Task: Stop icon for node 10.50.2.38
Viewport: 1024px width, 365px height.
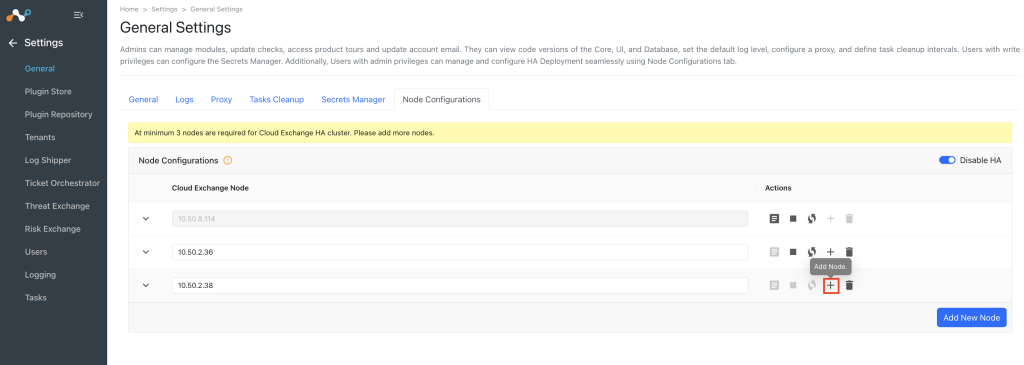Action: [793, 285]
